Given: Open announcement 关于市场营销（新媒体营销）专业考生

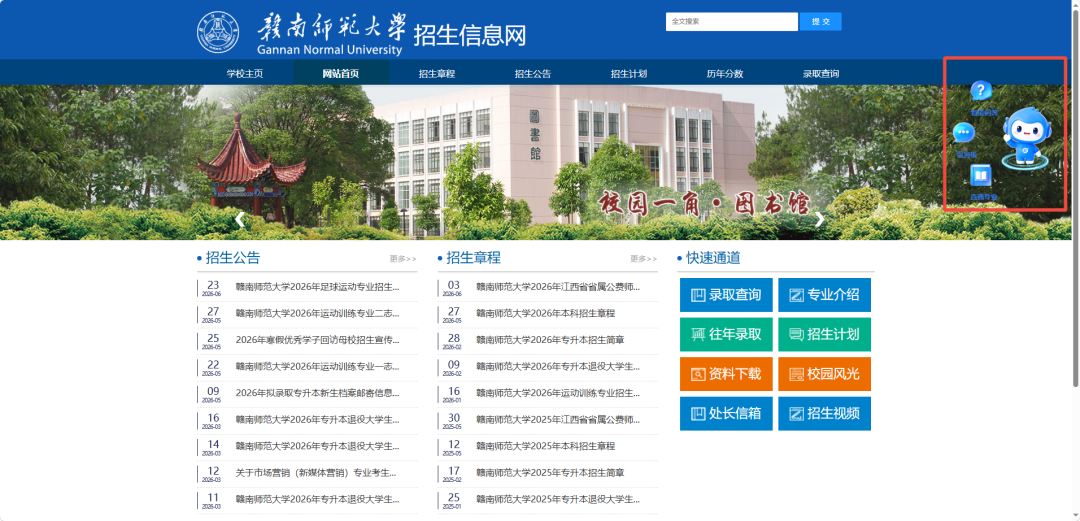Looking at the screenshot, I should point(316,473).
